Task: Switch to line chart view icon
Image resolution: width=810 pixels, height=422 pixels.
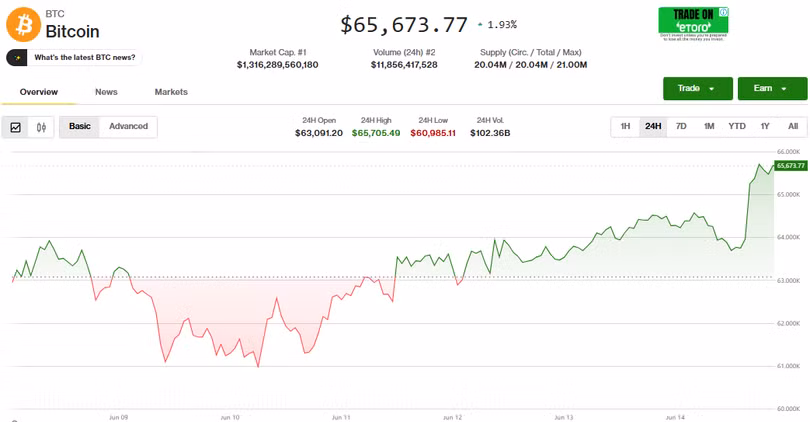Action: (x=15, y=127)
